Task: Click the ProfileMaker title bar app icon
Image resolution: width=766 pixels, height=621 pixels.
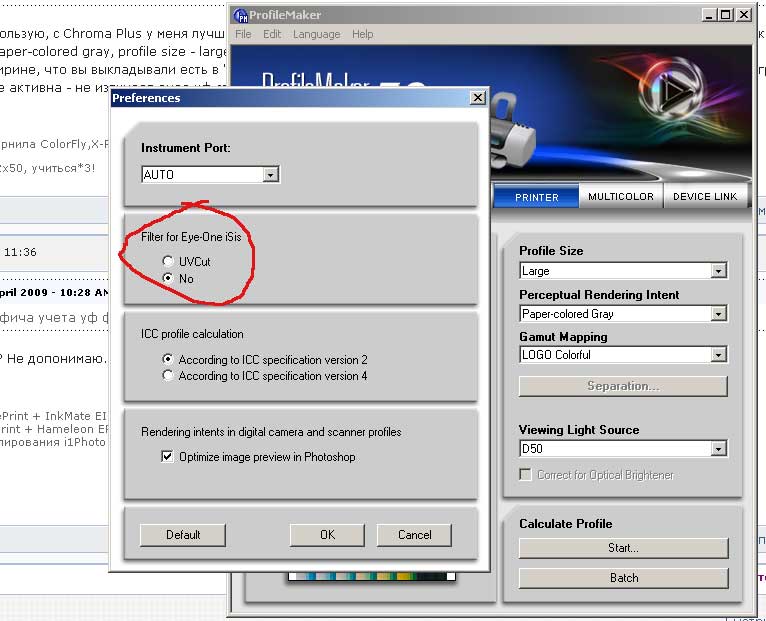Action: [241, 15]
